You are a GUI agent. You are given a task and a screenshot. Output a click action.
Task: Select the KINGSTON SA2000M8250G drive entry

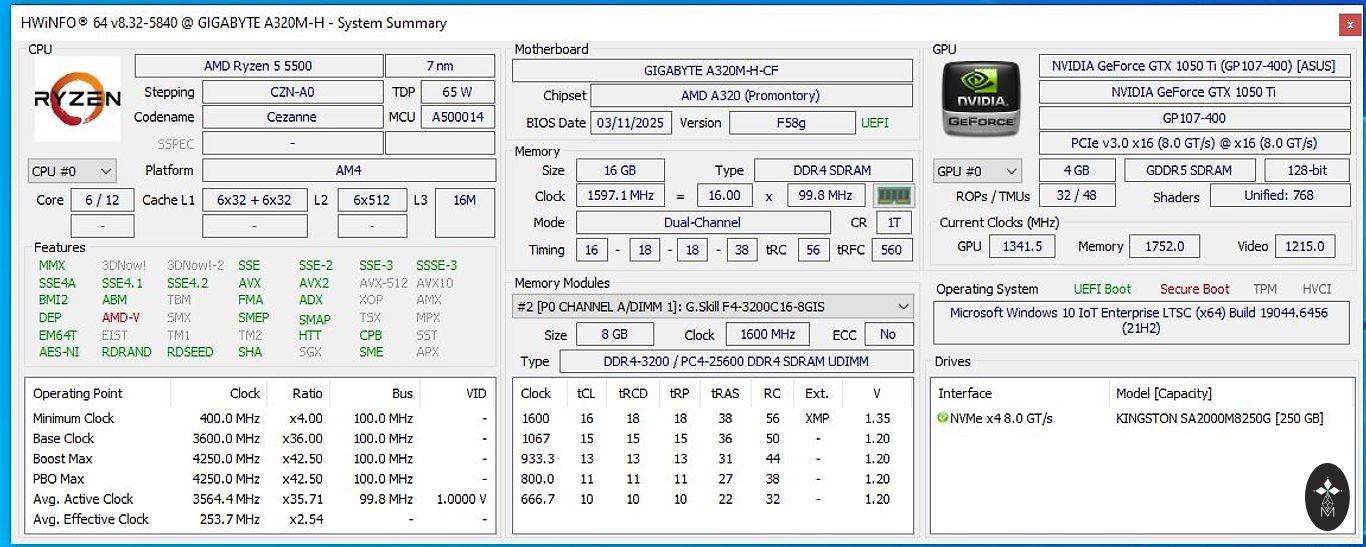(1219, 419)
